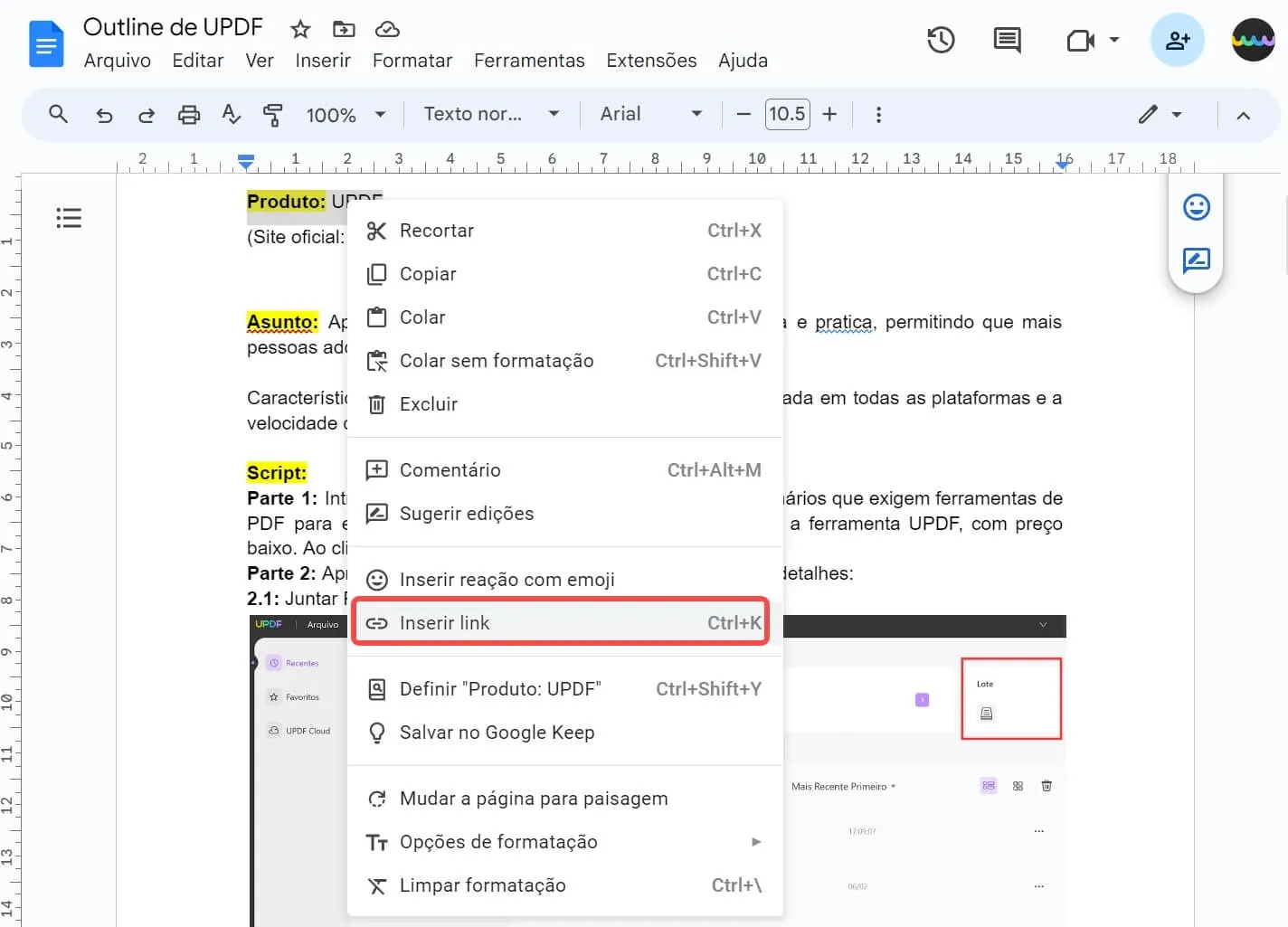
Task: Open the Ajuda menu
Action: pos(743,61)
